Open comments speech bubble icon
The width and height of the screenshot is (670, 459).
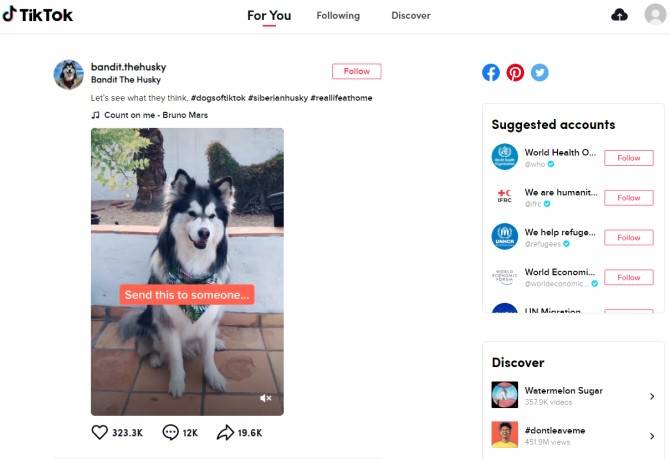point(170,432)
